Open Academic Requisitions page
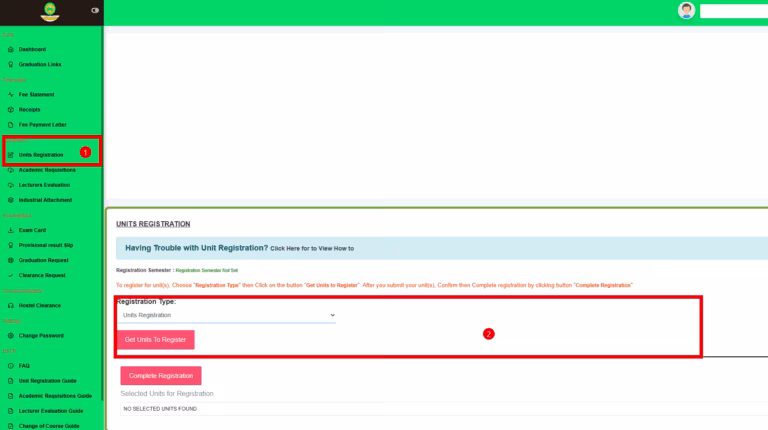 pyautogui.click(x=47, y=170)
